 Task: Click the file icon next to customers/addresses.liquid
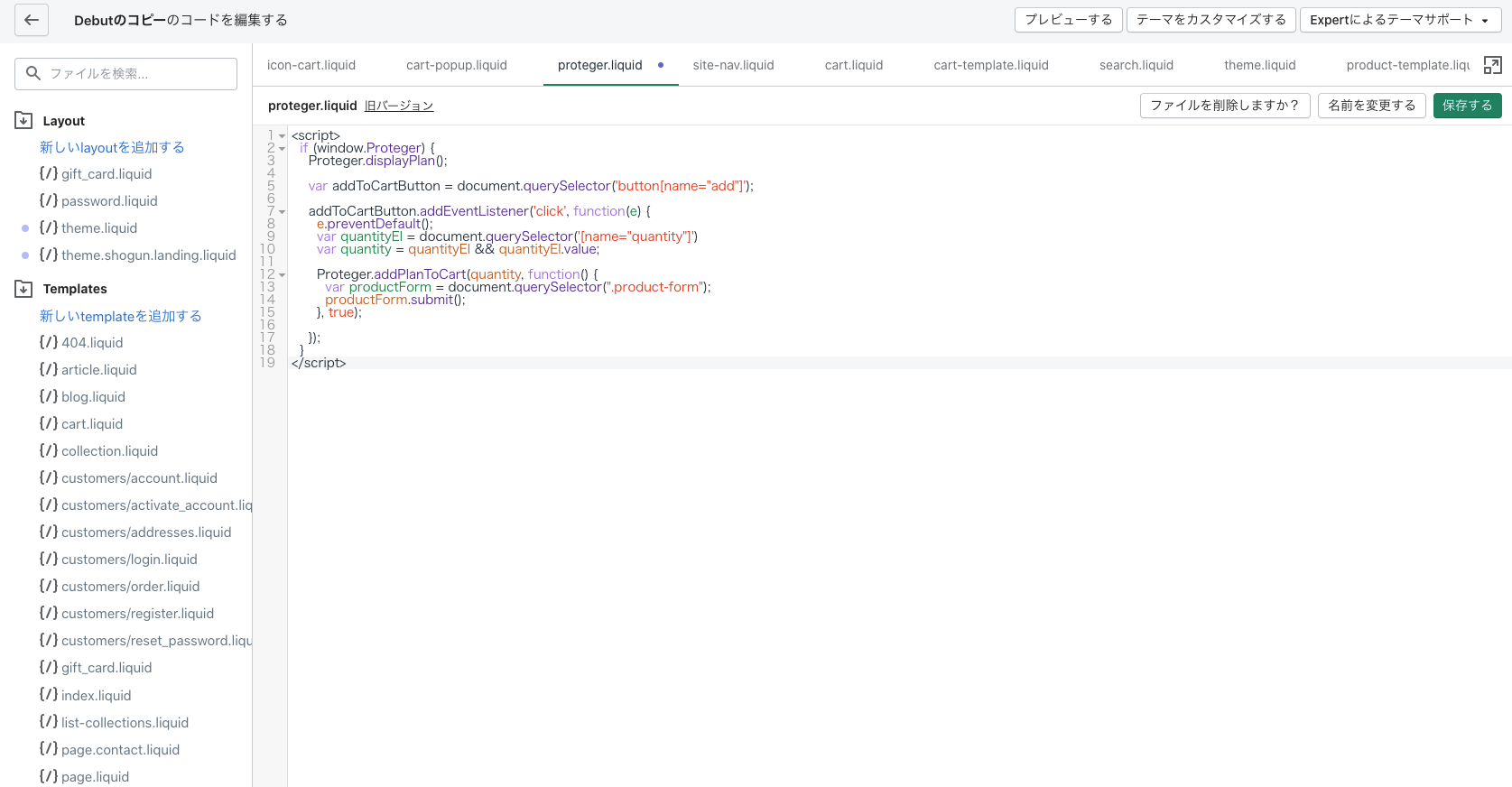[x=49, y=532]
